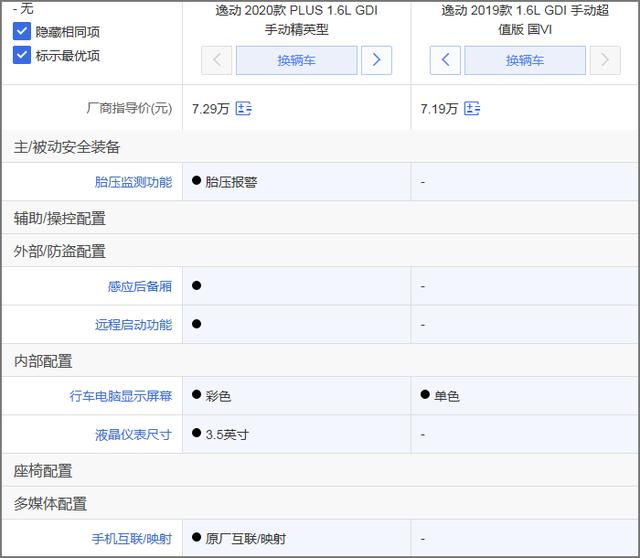Click the 7.29万 price text
Screen dimensions: 640x558
tap(211, 109)
